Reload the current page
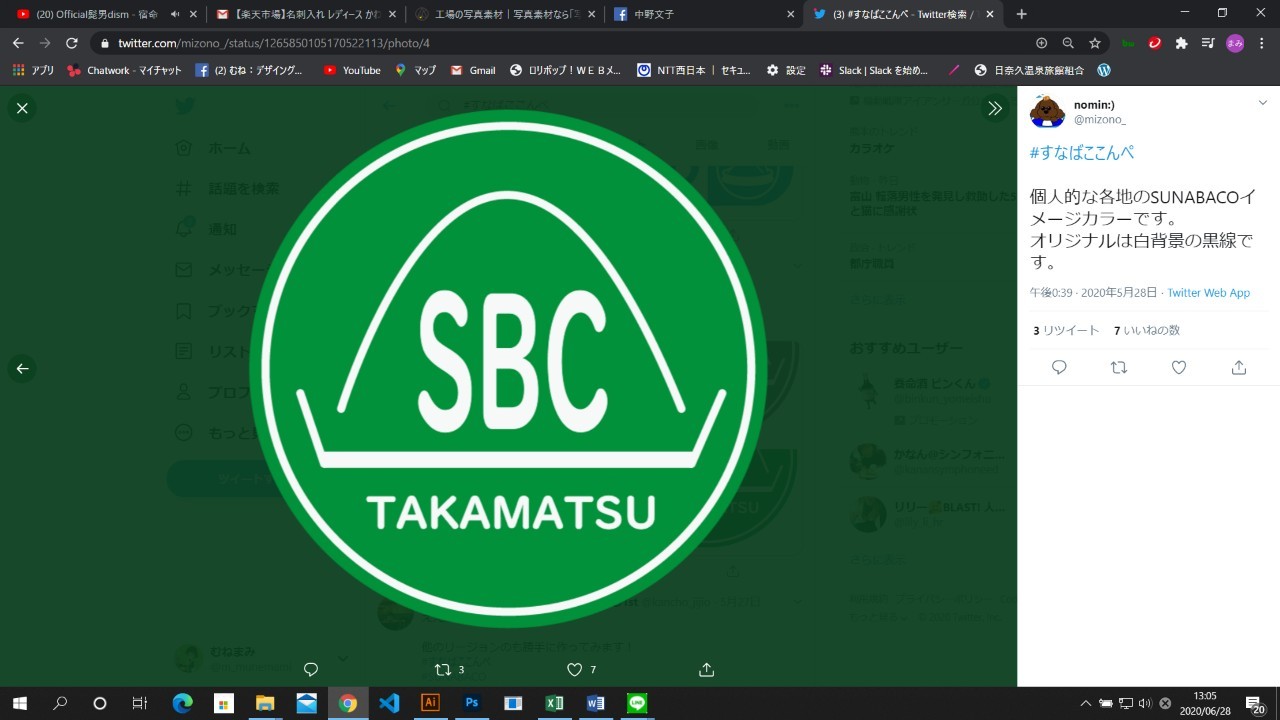 click(72, 43)
